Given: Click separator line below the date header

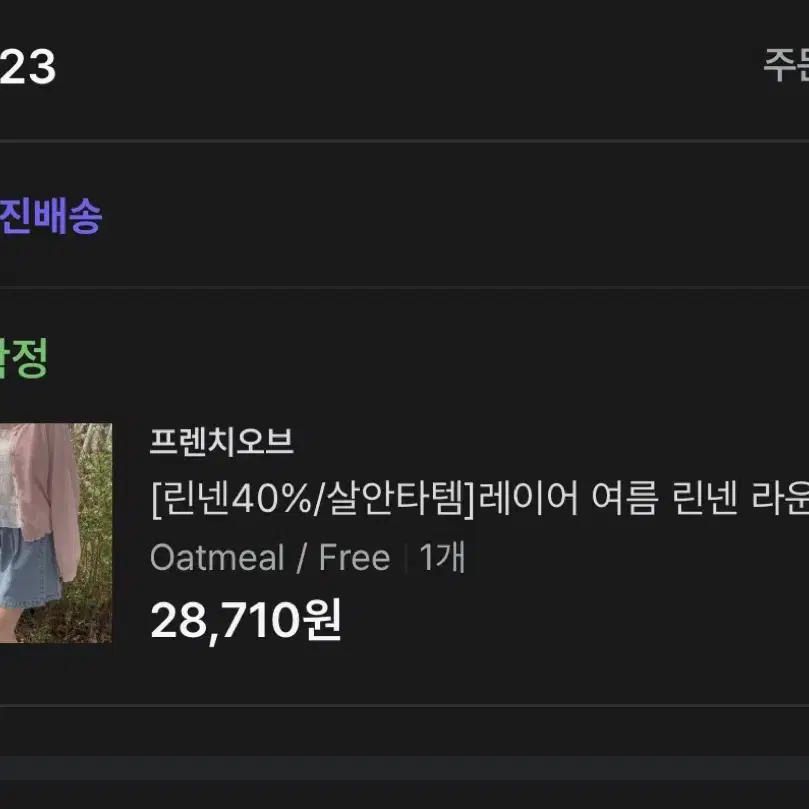Looking at the screenshot, I should coord(404,140).
